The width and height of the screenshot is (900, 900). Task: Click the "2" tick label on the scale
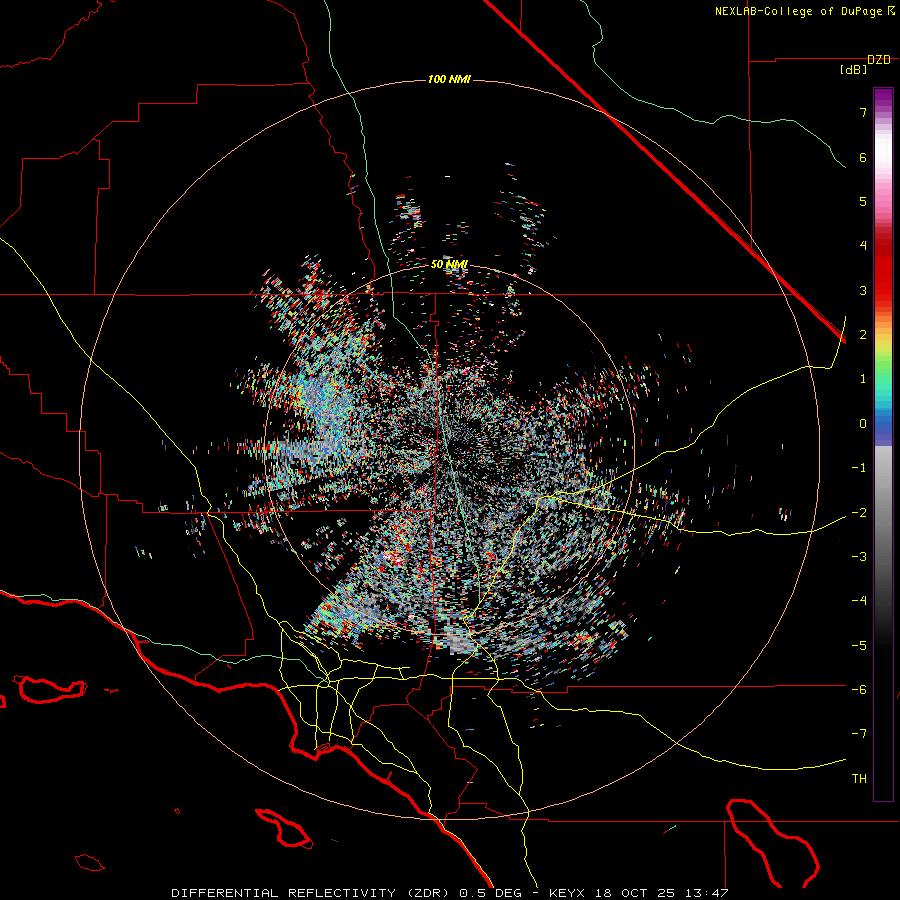coord(863,335)
